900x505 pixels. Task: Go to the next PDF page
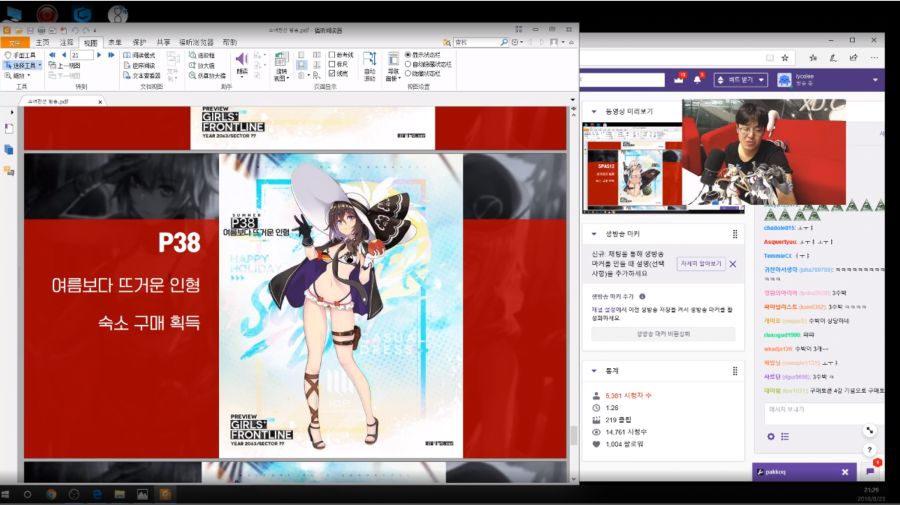click(x=99, y=55)
